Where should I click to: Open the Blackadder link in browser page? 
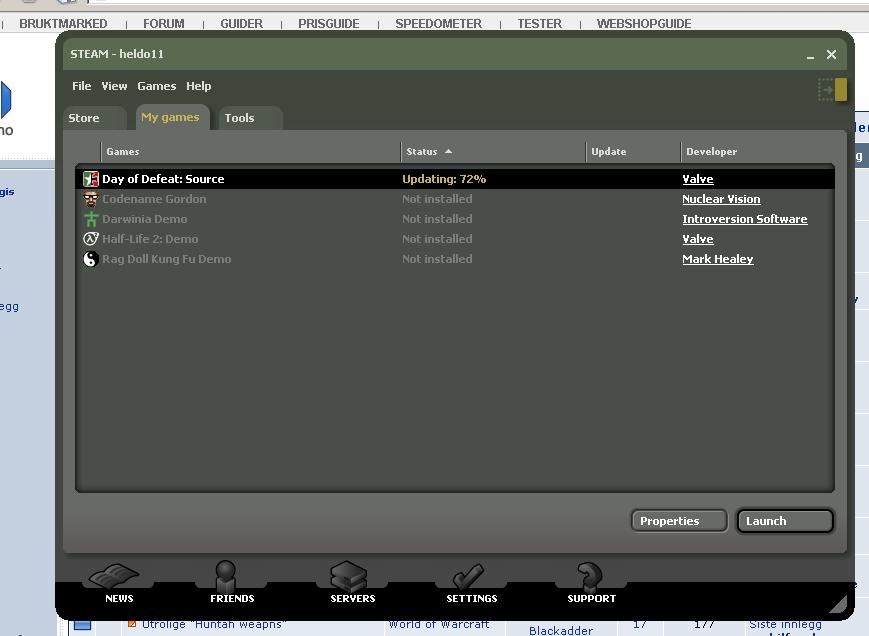click(561, 630)
